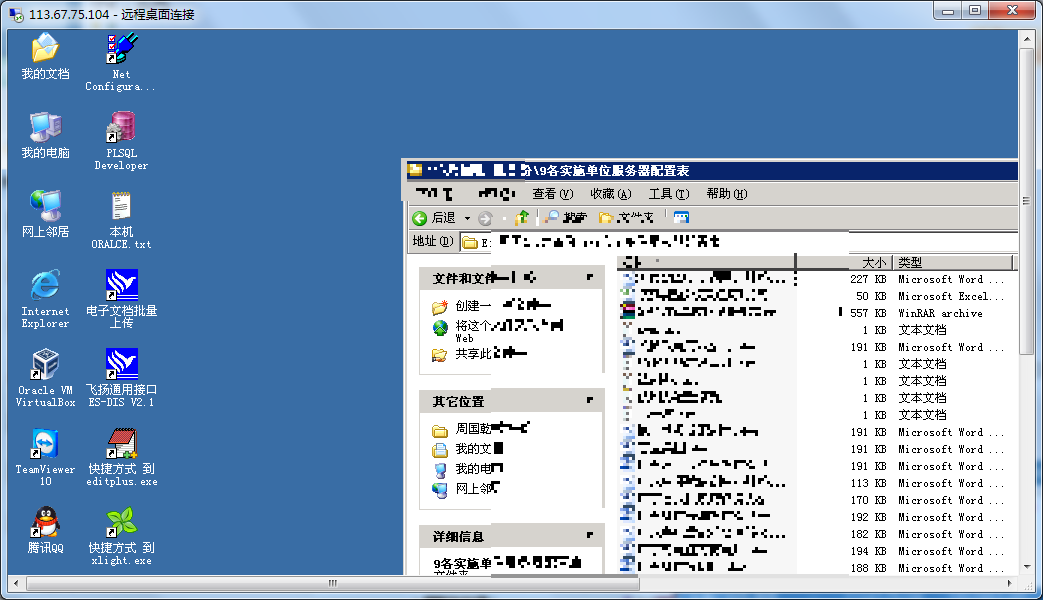The width and height of the screenshot is (1043, 600).
Task: Launch Oracle VM VirtualBox
Action: coord(45,378)
